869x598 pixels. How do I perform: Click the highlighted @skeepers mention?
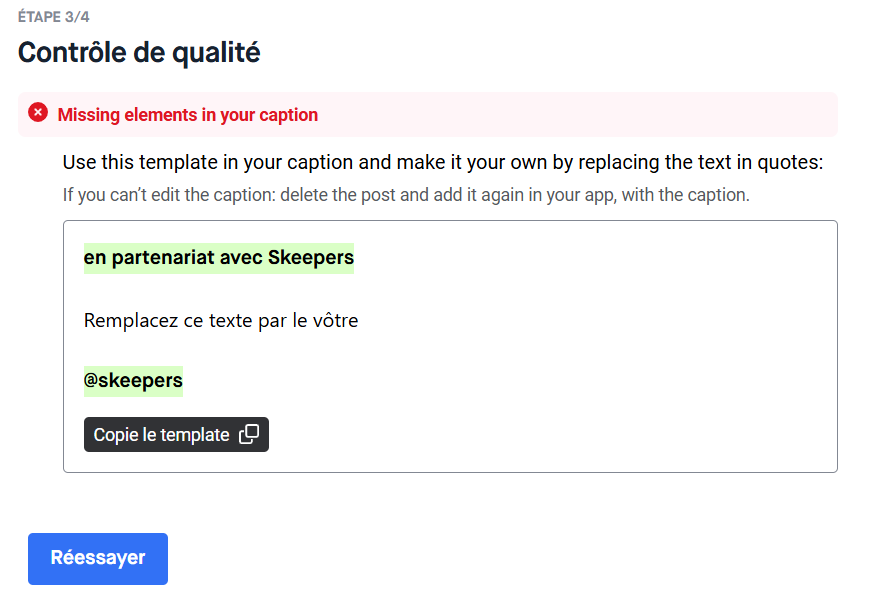click(133, 381)
